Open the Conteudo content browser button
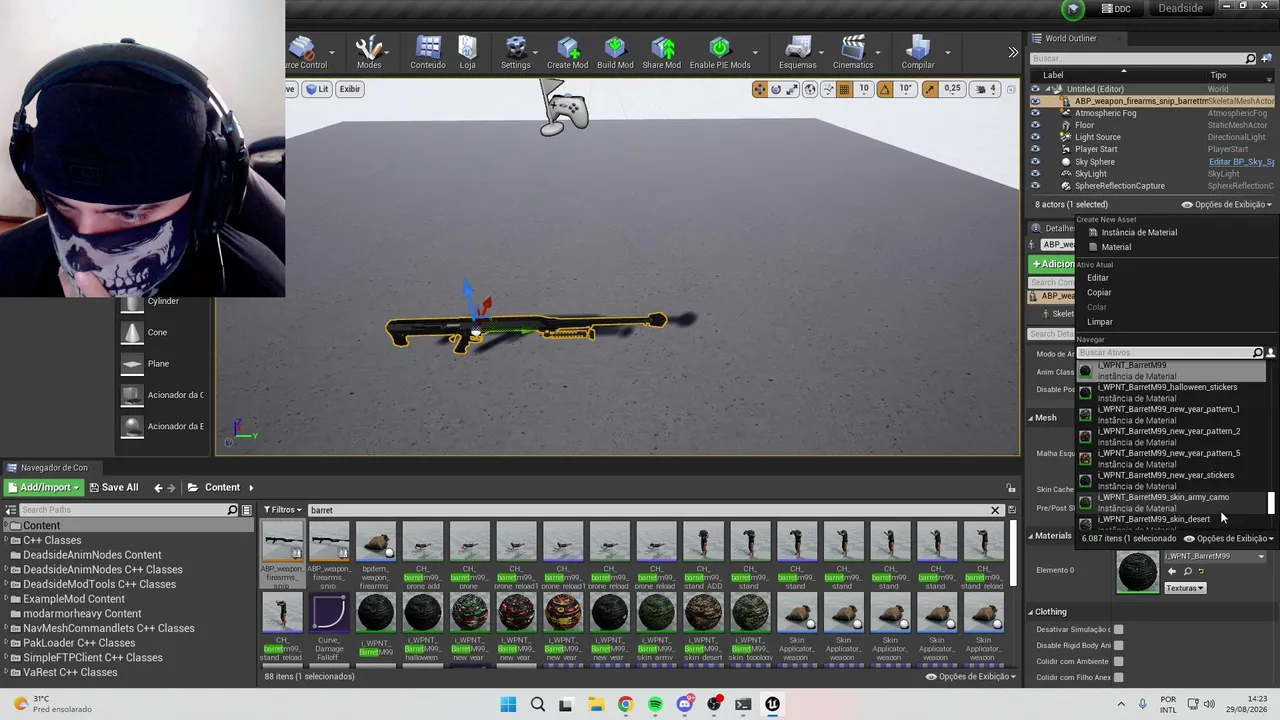Image resolution: width=1280 pixels, height=720 pixels. coord(428,53)
